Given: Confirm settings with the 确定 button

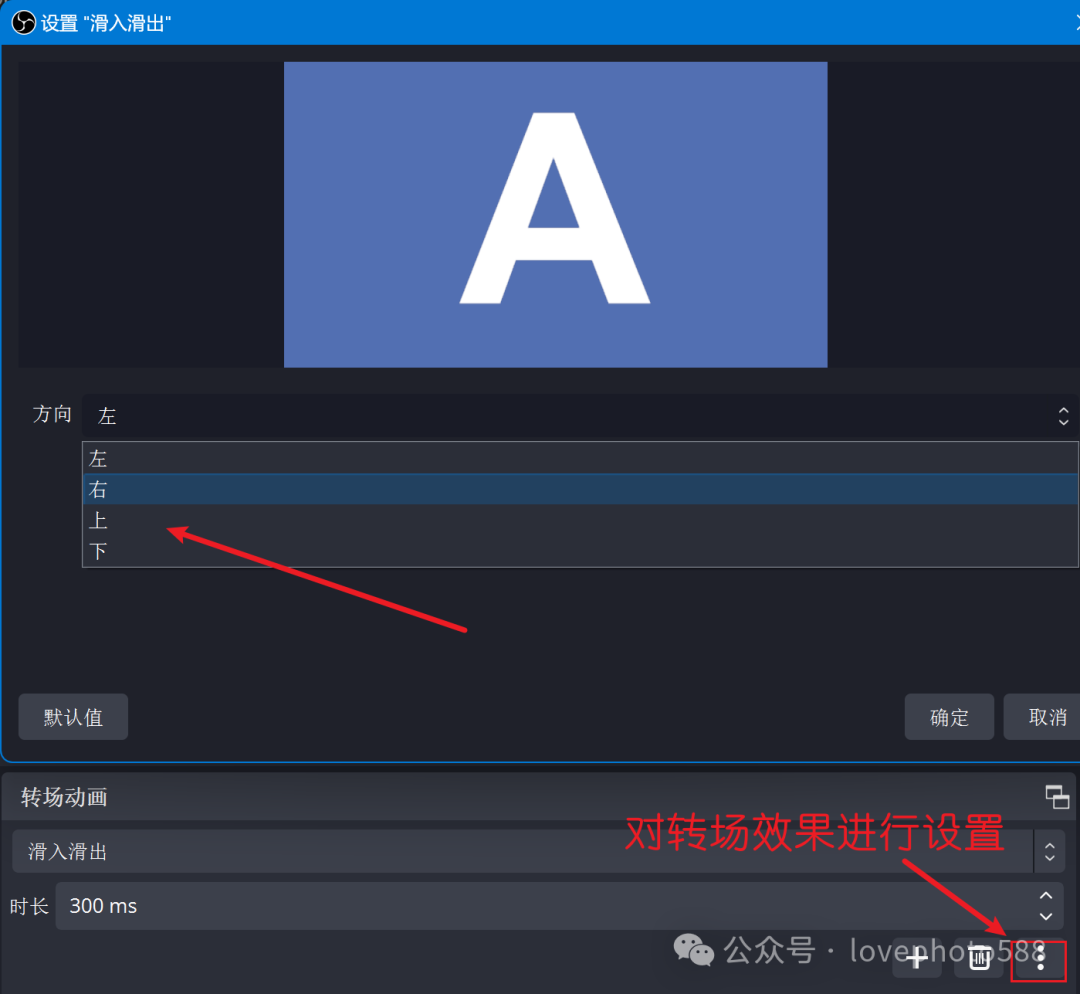Looking at the screenshot, I should click(x=948, y=716).
